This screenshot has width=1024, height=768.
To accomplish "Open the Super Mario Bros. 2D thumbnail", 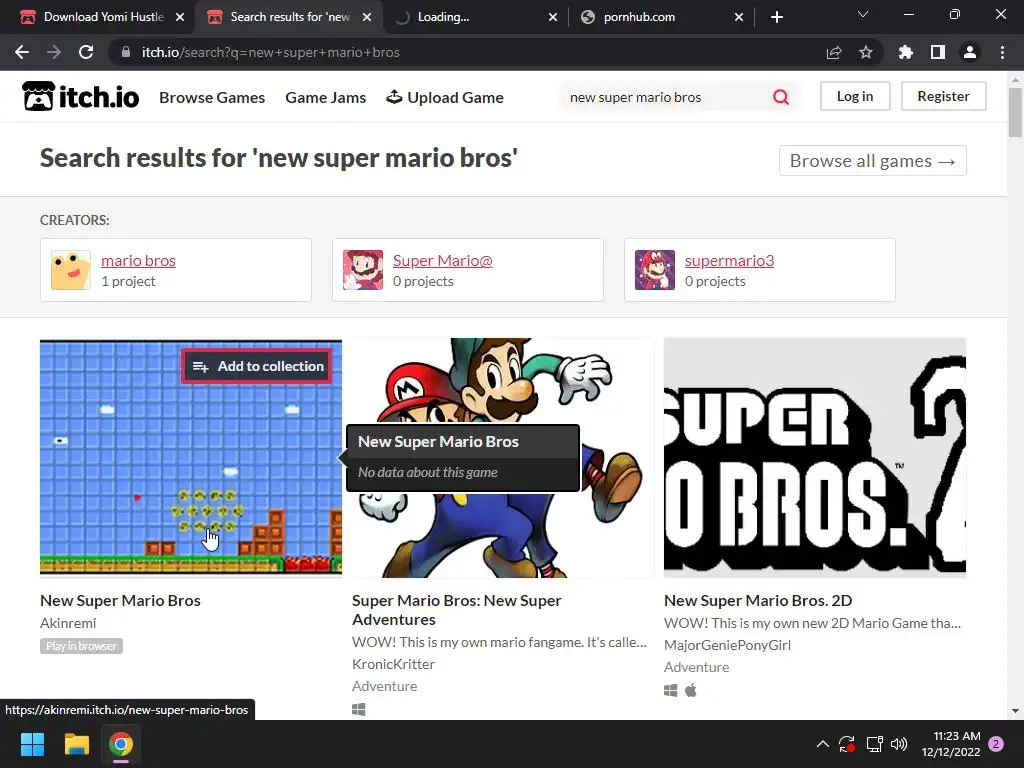I will pyautogui.click(x=814, y=457).
